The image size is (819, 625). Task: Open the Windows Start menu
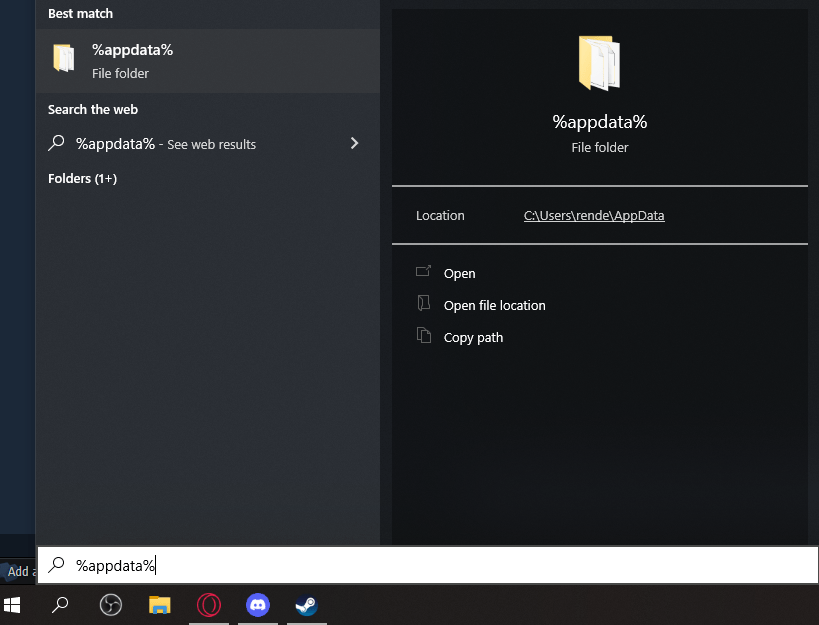point(12,605)
